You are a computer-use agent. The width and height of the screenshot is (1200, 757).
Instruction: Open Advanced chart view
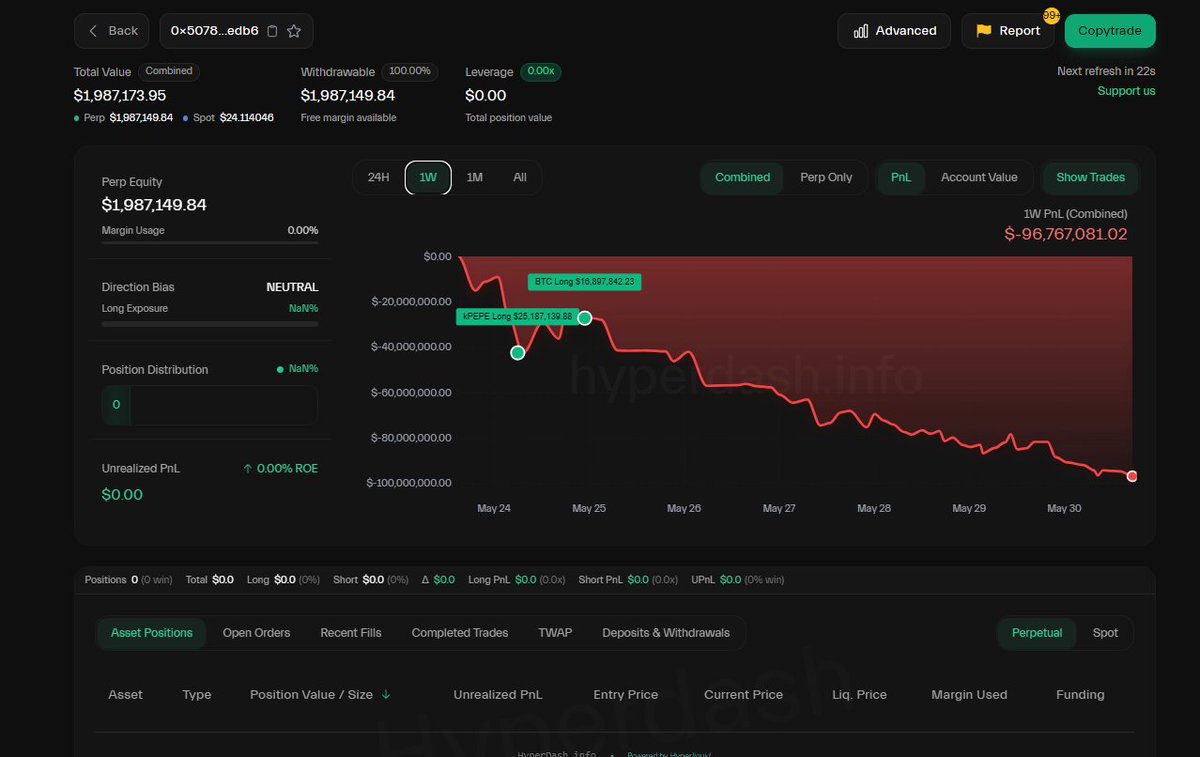coord(894,31)
